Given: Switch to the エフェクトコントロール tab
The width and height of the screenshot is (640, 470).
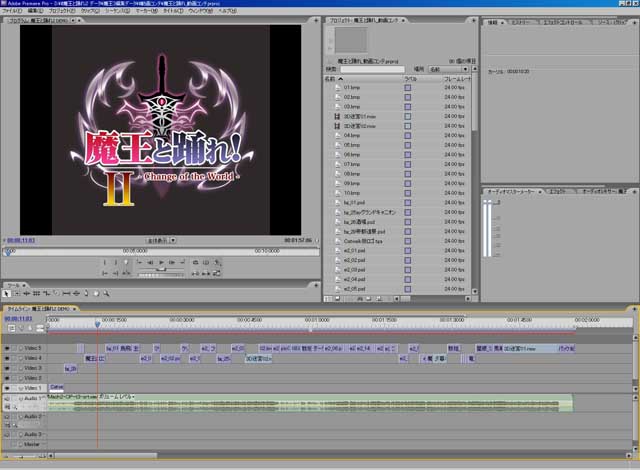Looking at the screenshot, I should coord(562,22).
